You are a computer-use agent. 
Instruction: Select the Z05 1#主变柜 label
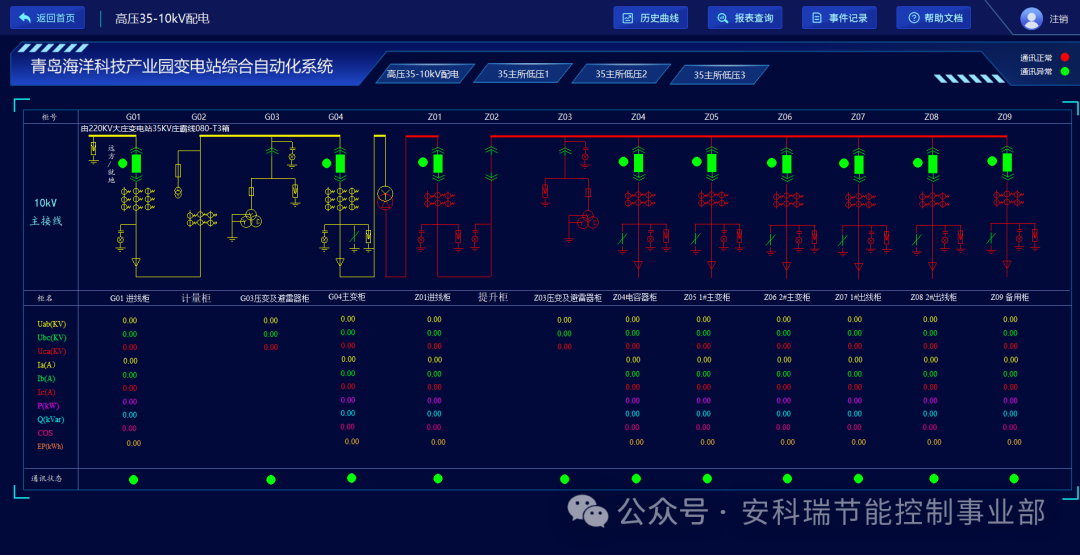[707, 297]
